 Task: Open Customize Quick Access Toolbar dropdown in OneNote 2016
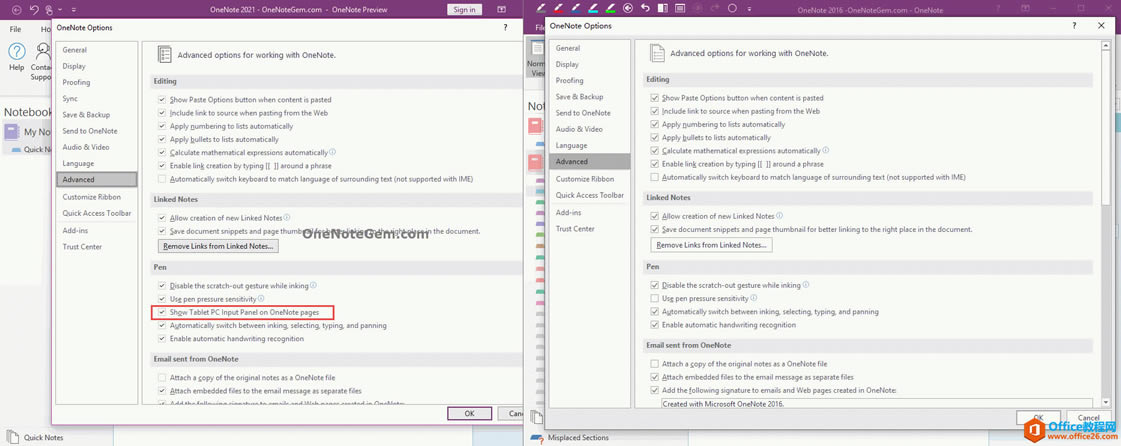[x=749, y=9]
